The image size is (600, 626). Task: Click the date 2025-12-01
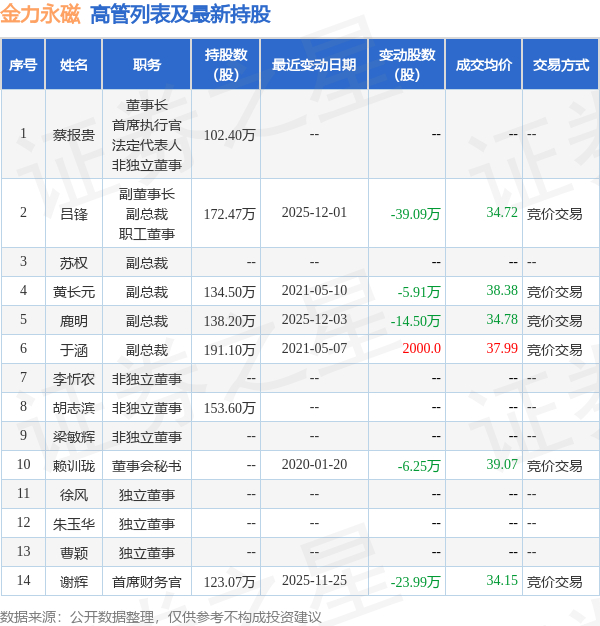tap(314, 212)
